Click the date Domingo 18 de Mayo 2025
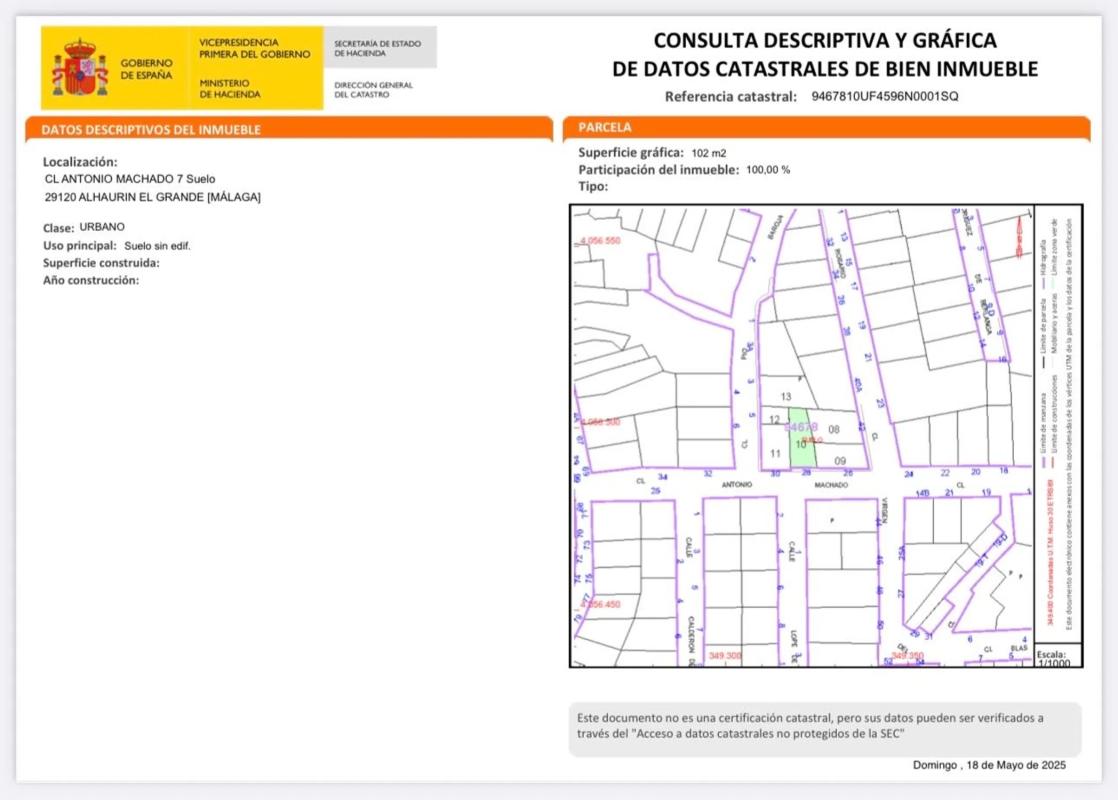 click(989, 765)
